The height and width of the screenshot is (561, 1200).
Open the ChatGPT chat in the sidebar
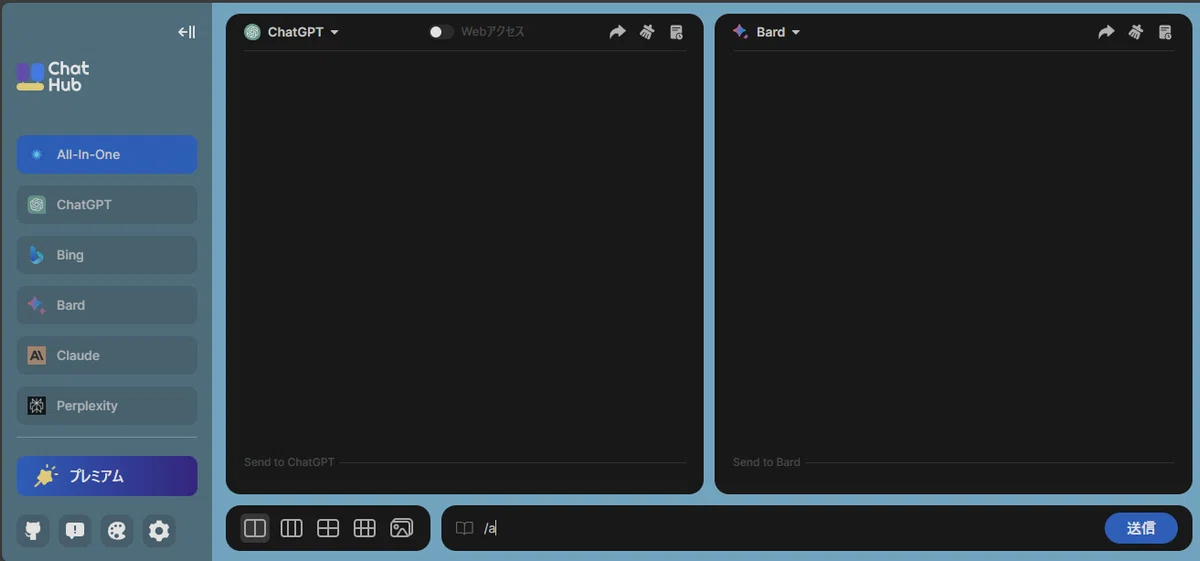pos(107,205)
